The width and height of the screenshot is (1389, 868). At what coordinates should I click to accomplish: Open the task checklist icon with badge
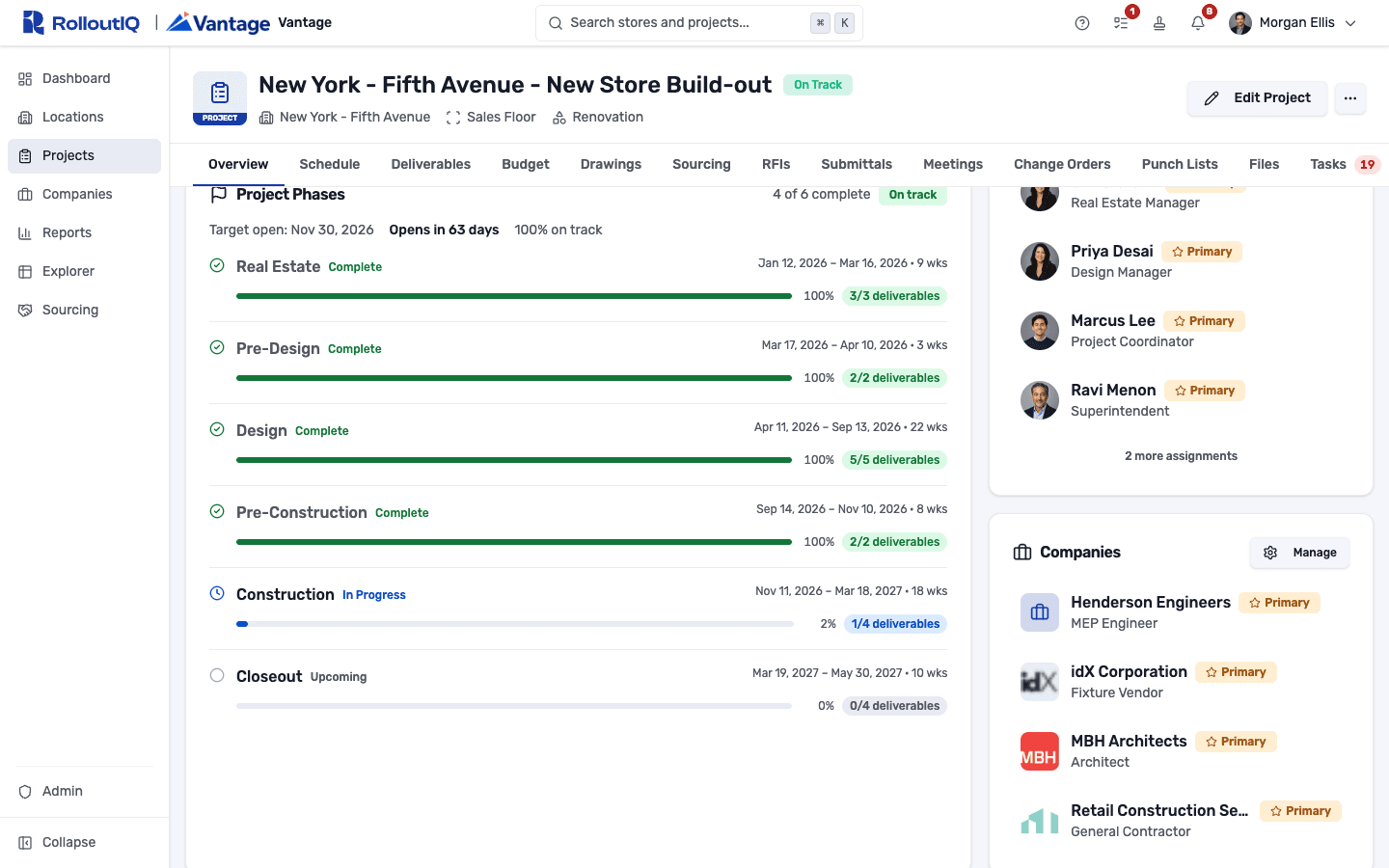click(1121, 23)
